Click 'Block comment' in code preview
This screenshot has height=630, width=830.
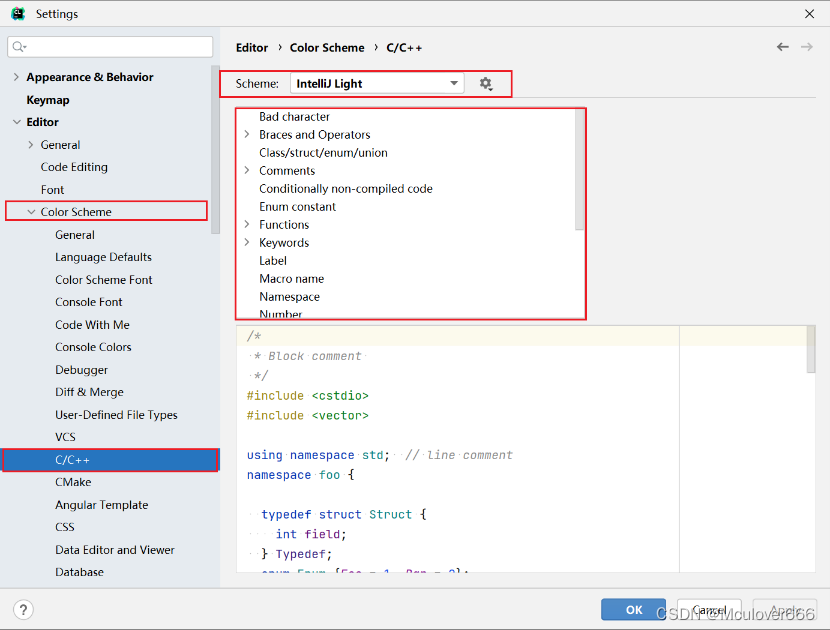[x=314, y=356]
